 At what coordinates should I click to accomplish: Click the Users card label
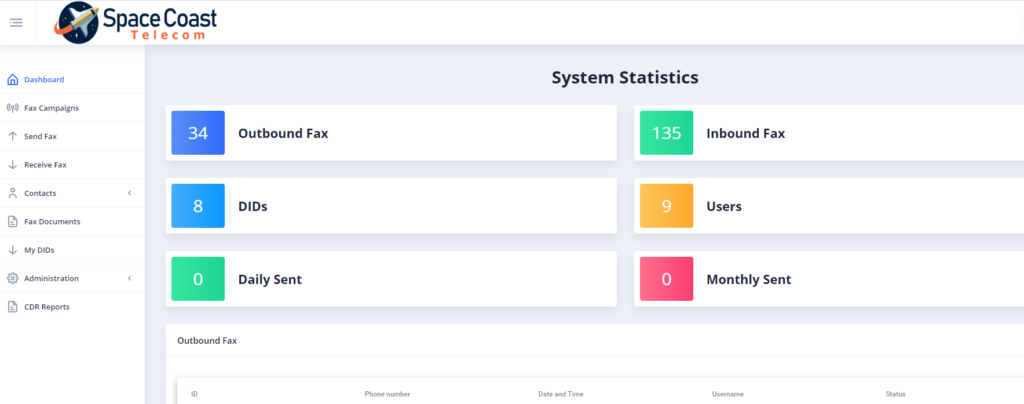(x=724, y=207)
